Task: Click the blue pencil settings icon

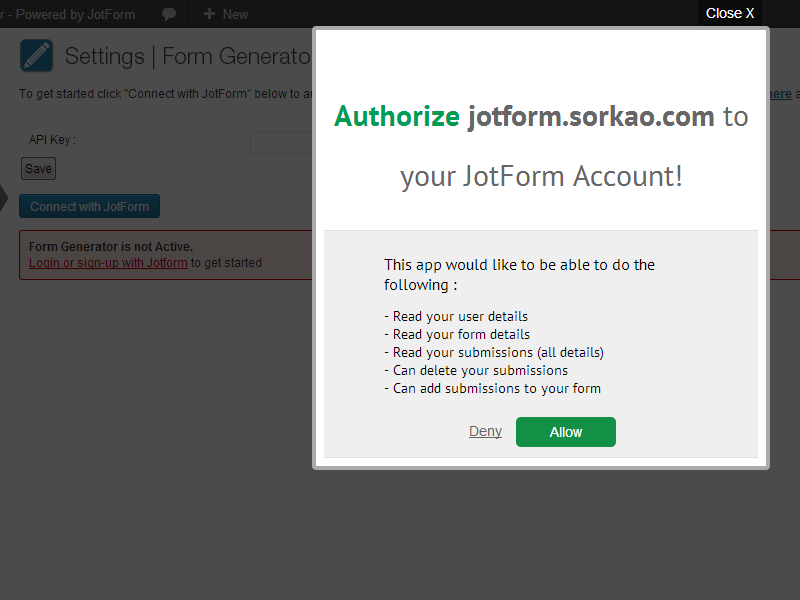Action: coord(37,56)
